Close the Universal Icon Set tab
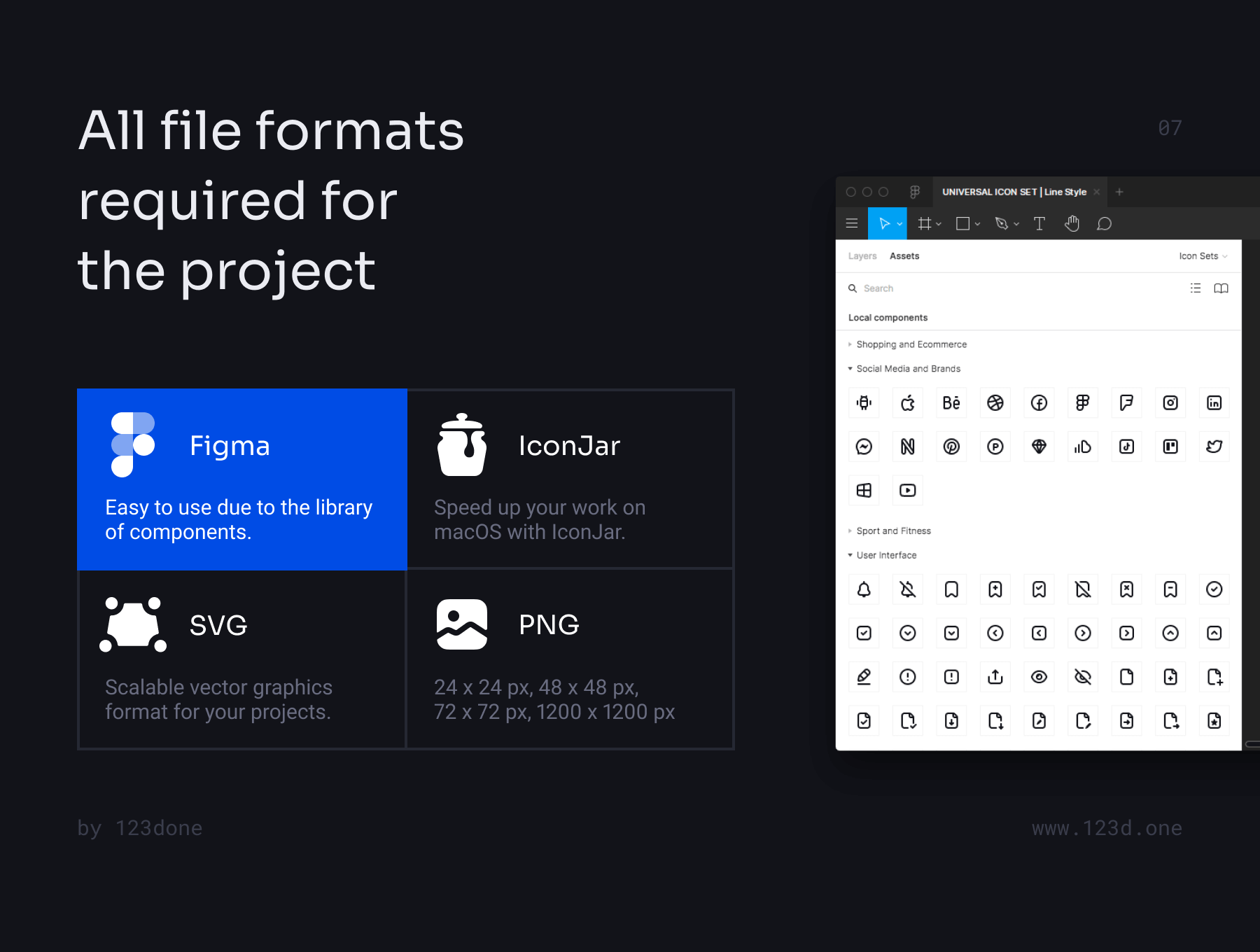The width and height of the screenshot is (1260, 952). [1097, 192]
